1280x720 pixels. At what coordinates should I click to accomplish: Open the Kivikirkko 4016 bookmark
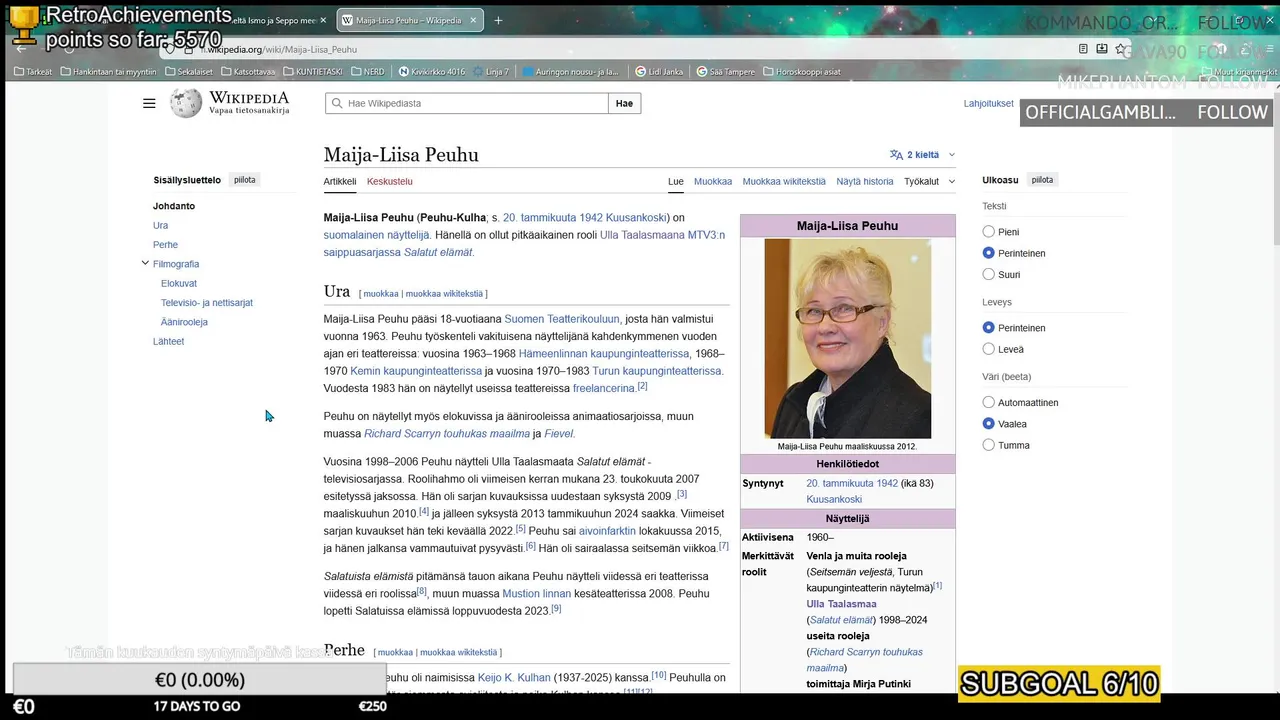click(431, 71)
